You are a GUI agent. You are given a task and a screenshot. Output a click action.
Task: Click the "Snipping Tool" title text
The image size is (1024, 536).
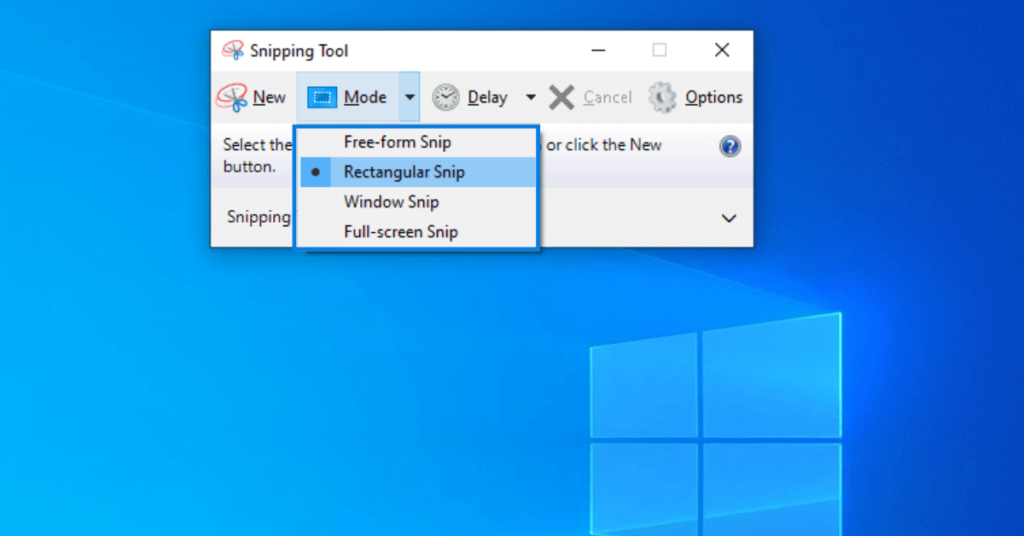tap(299, 51)
